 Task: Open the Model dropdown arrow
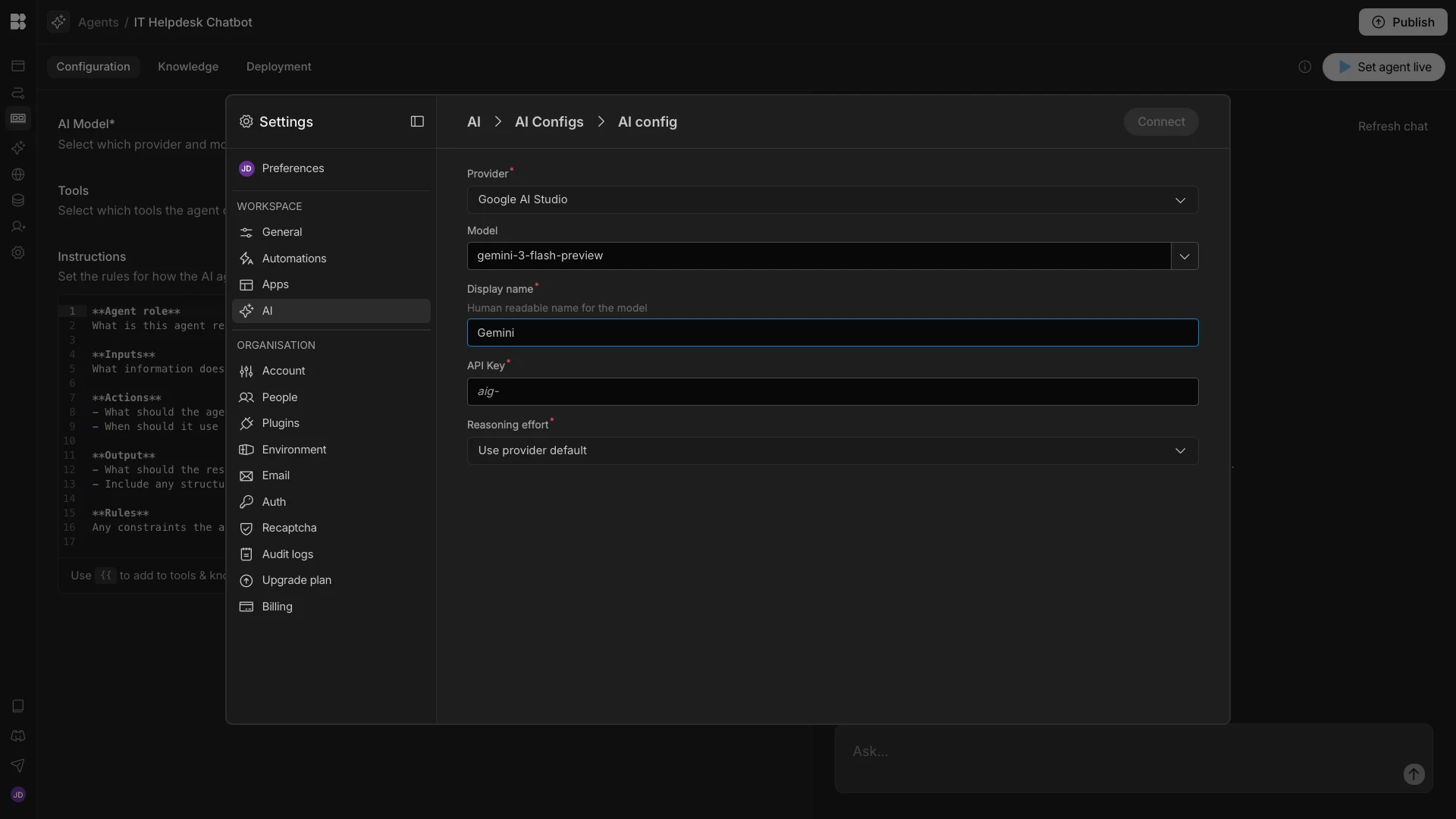pos(1184,256)
